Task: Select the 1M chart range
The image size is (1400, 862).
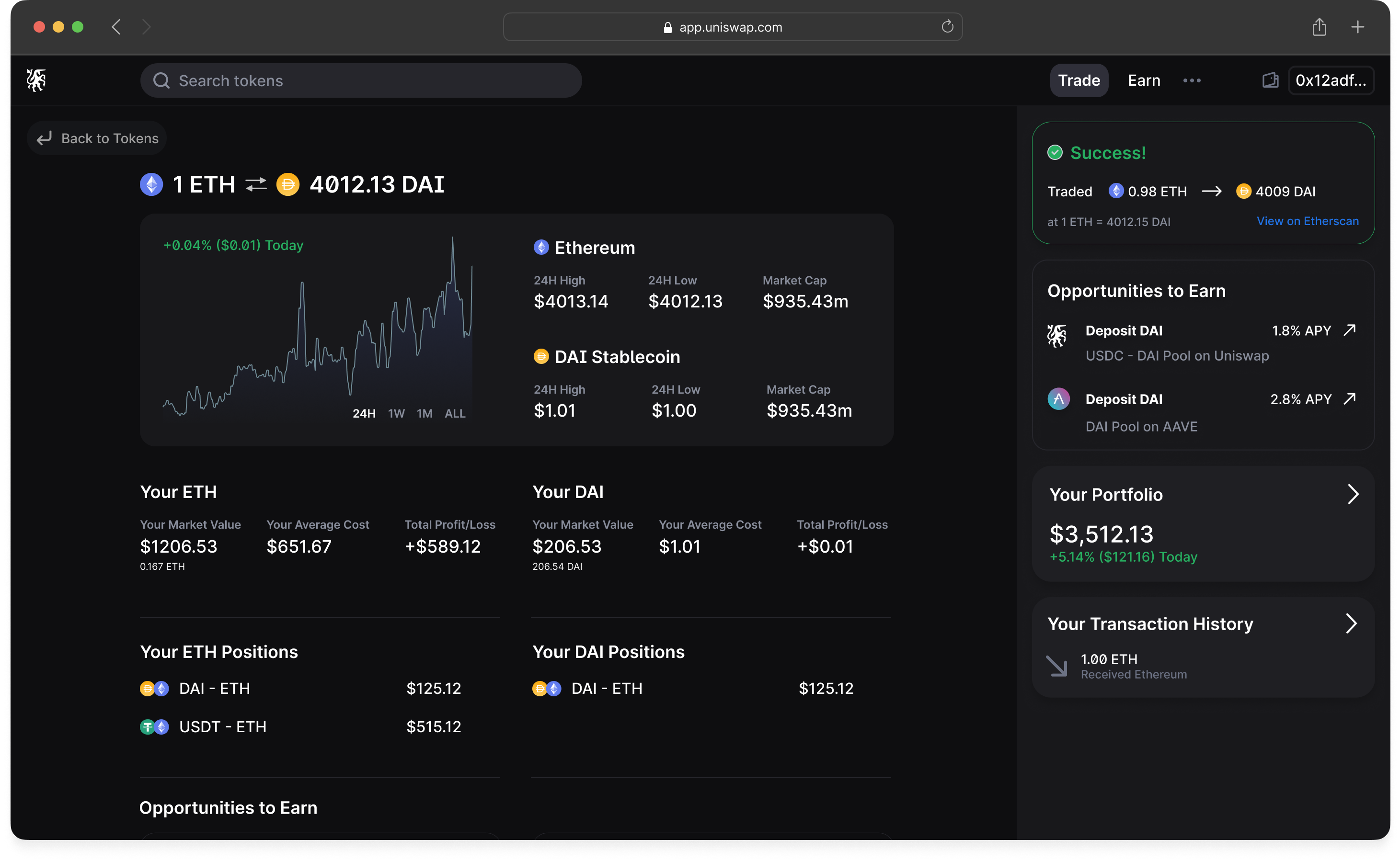Action: [x=425, y=414]
